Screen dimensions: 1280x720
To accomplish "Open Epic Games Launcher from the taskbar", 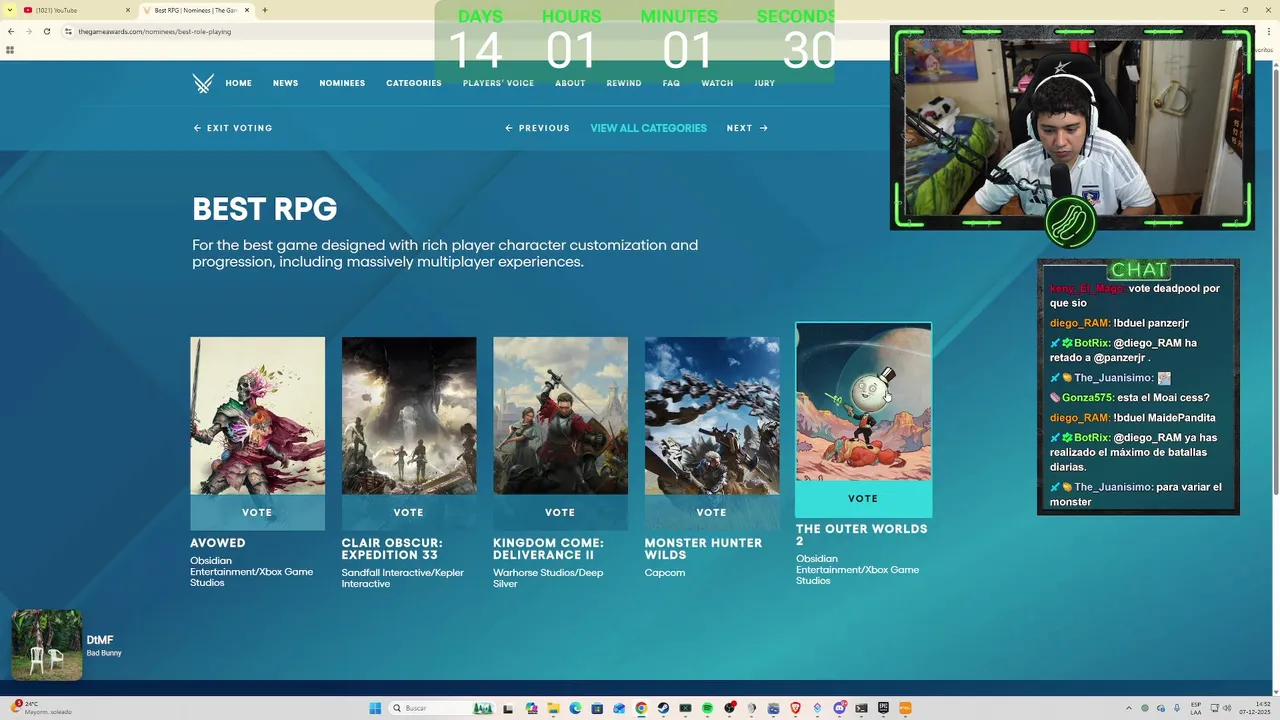I will [883, 708].
